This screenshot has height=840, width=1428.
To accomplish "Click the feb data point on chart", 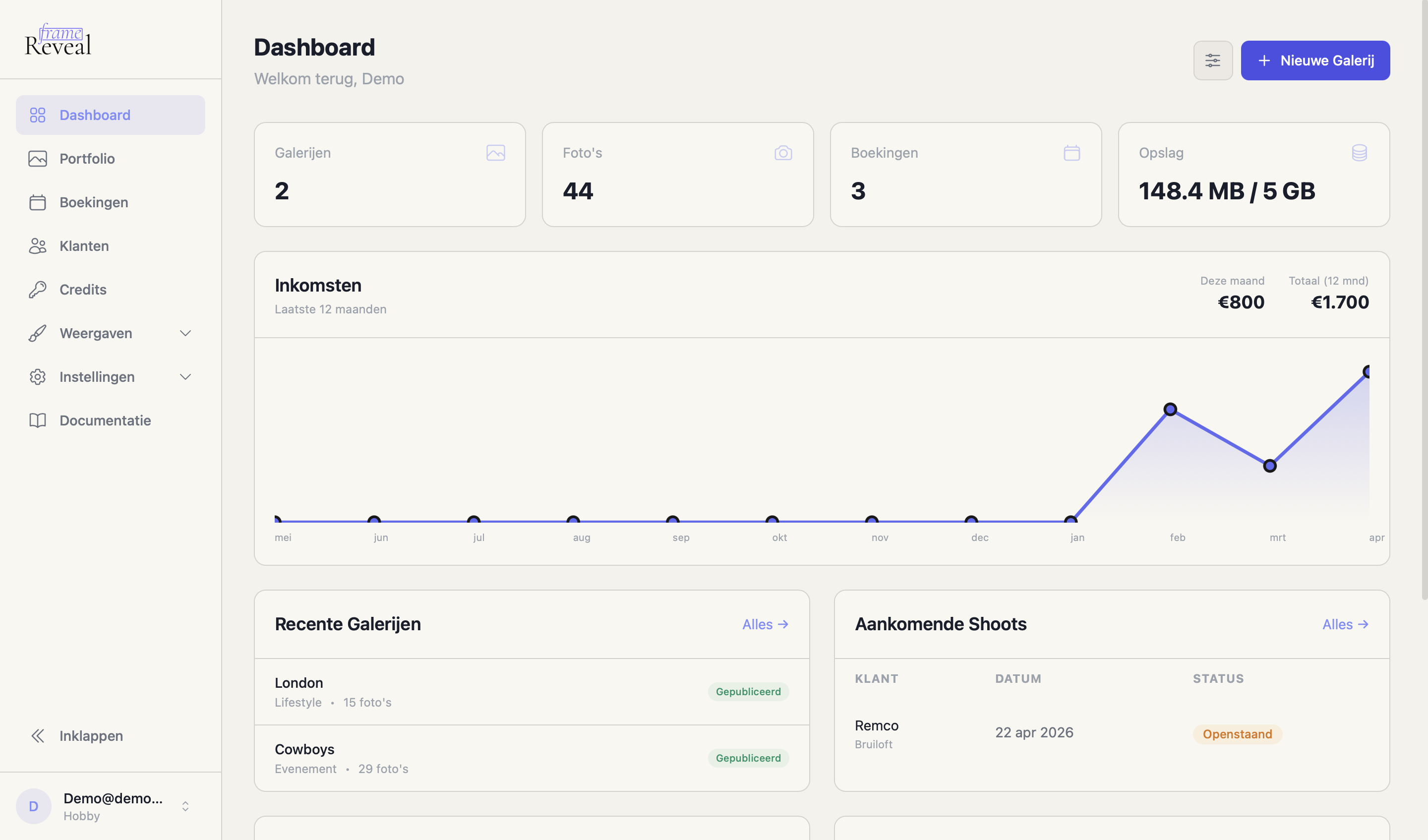I will (1170, 409).
